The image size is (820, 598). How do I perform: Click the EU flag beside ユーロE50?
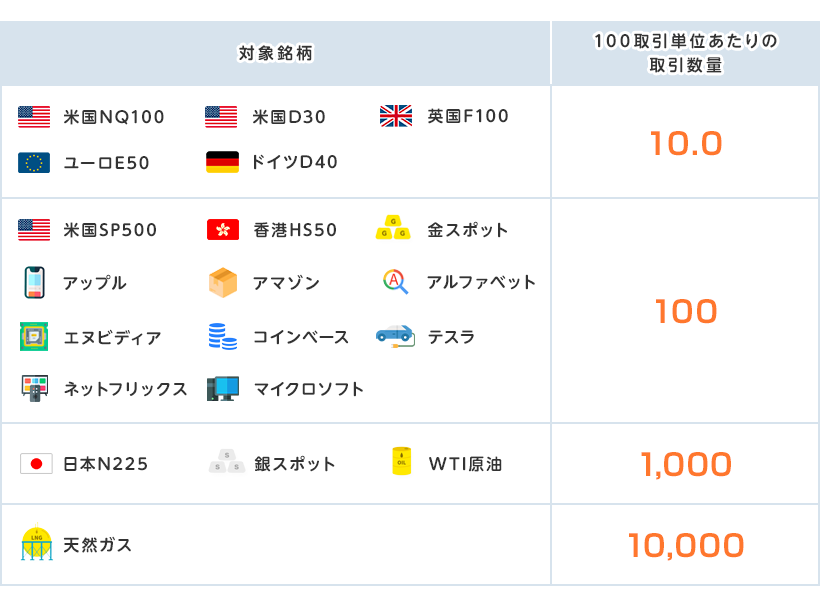pos(34,163)
